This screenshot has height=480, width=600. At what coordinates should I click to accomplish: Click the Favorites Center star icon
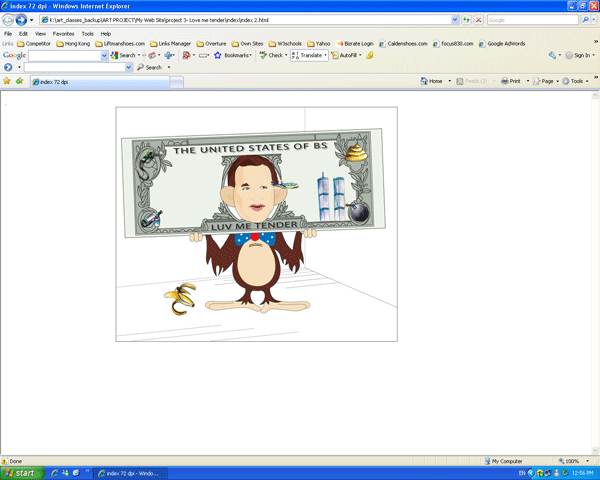7,81
